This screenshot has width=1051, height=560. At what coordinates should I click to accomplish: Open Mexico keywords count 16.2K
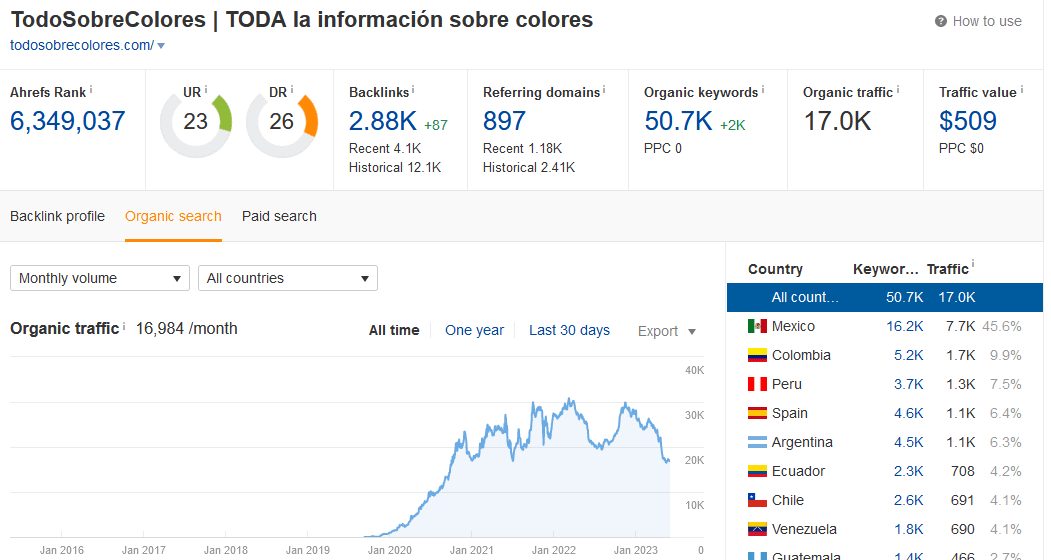coord(905,327)
